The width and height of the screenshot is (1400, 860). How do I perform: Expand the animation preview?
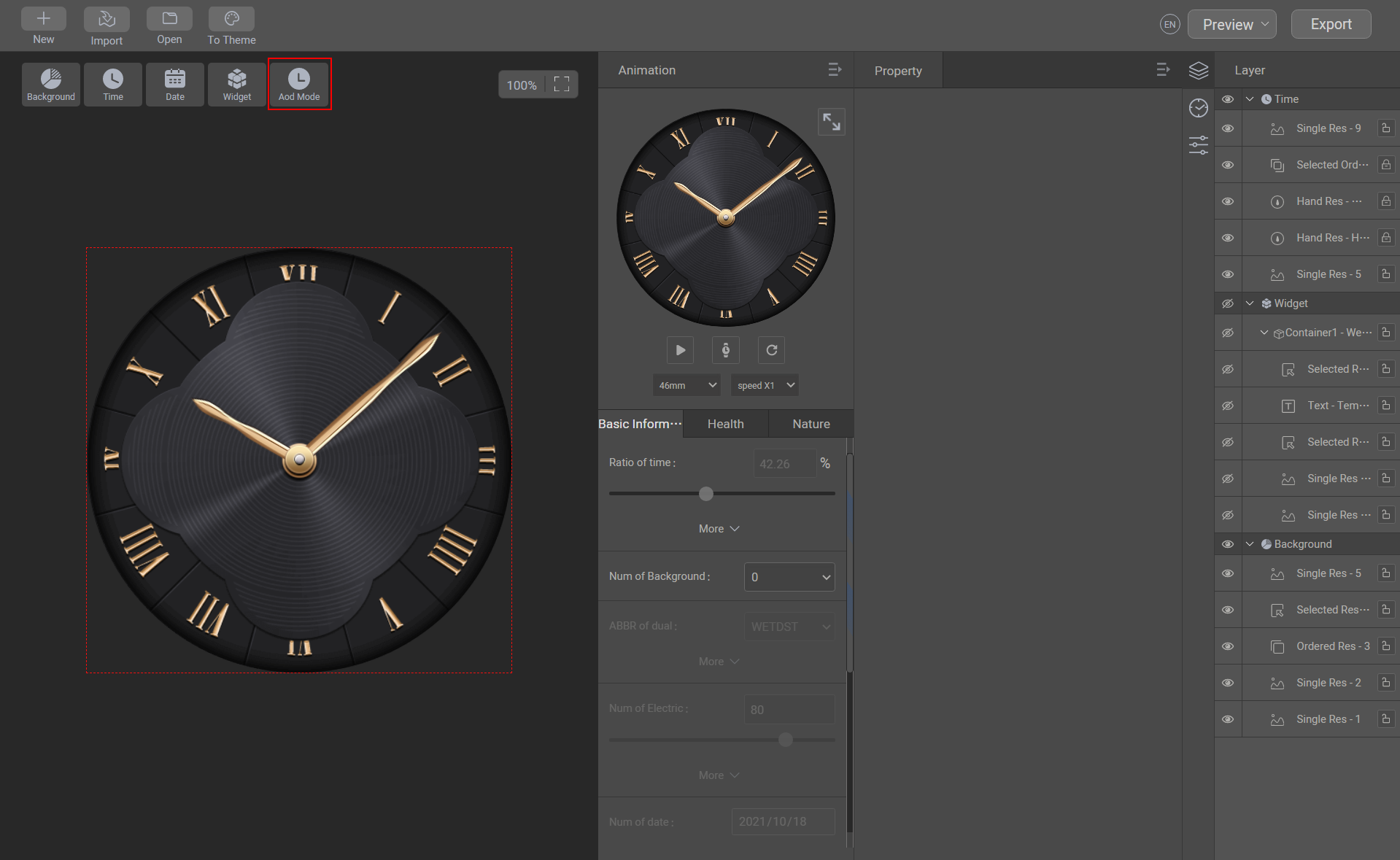(831, 122)
